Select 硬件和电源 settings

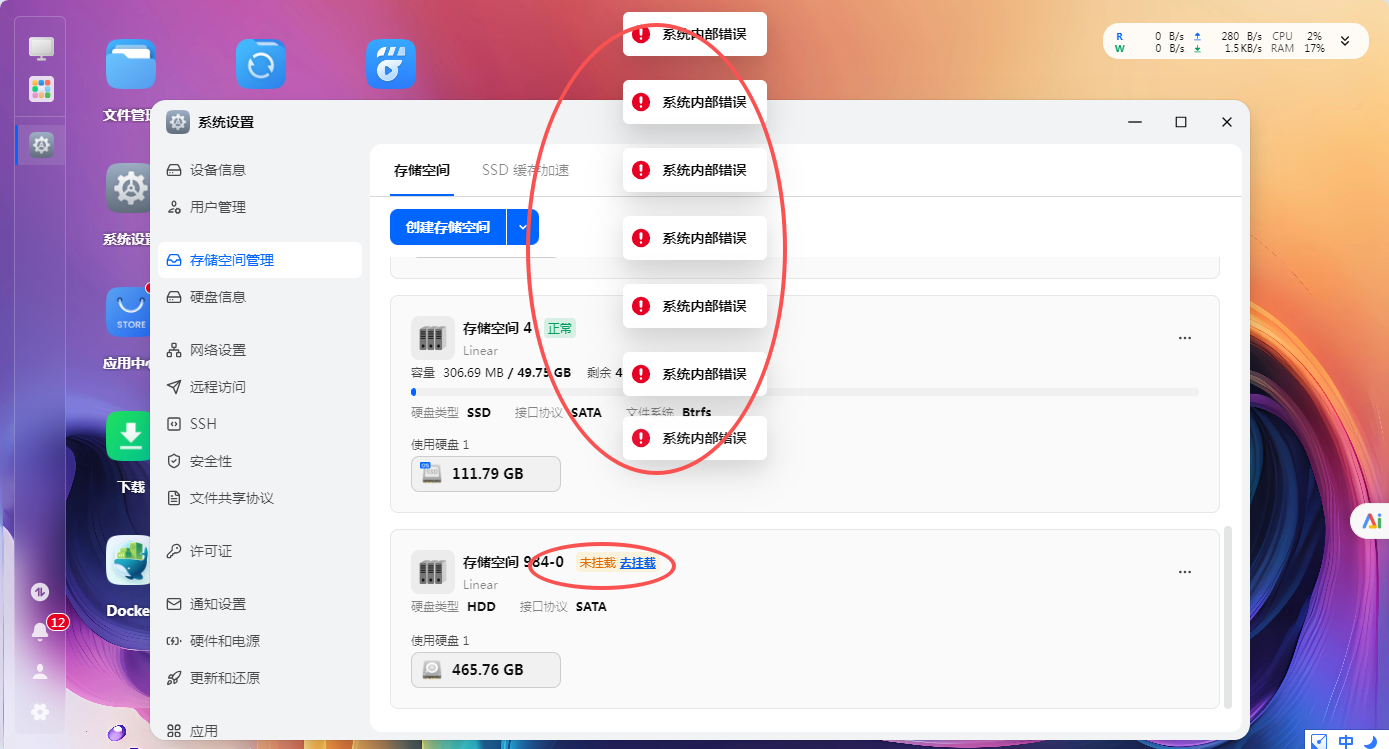pos(260,641)
